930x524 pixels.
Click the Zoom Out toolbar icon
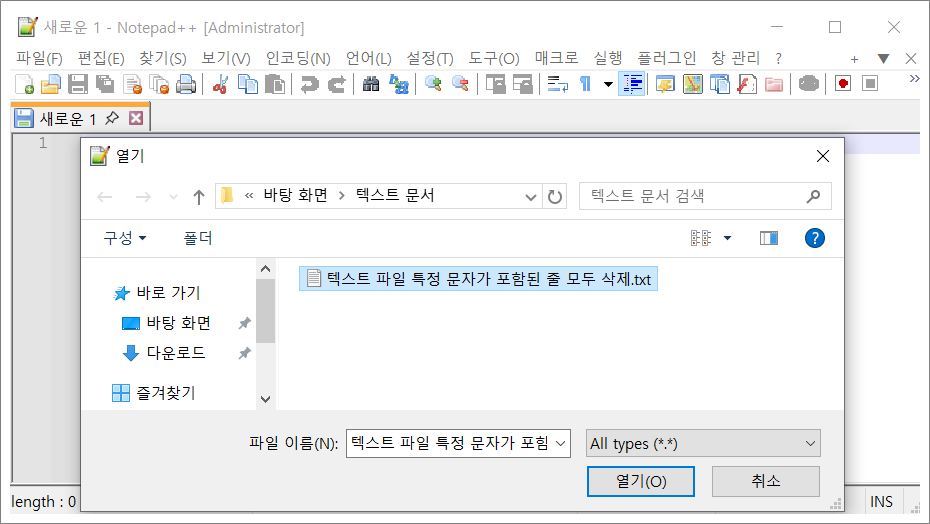(460, 84)
